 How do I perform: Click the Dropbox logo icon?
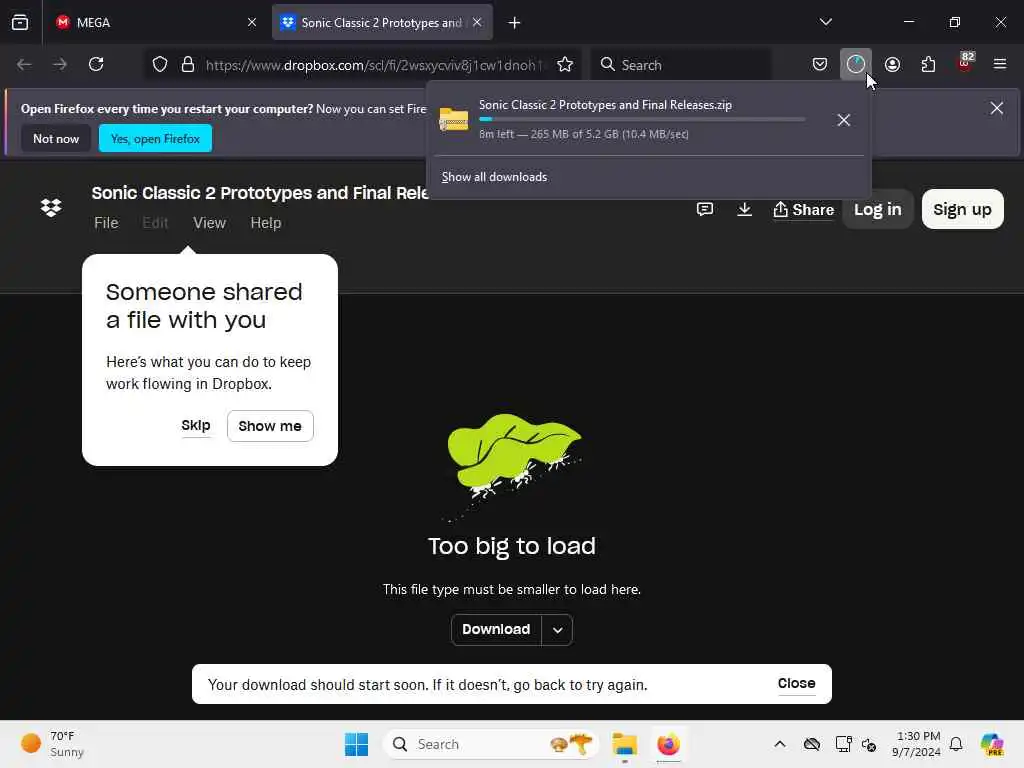(x=51, y=208)
